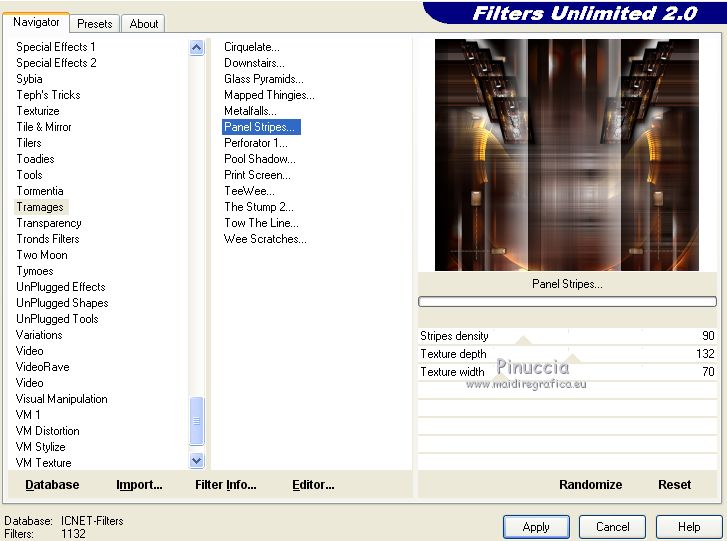Select the Texturize category
Viewport: 727px width, 541px height.
coord(38,111)
